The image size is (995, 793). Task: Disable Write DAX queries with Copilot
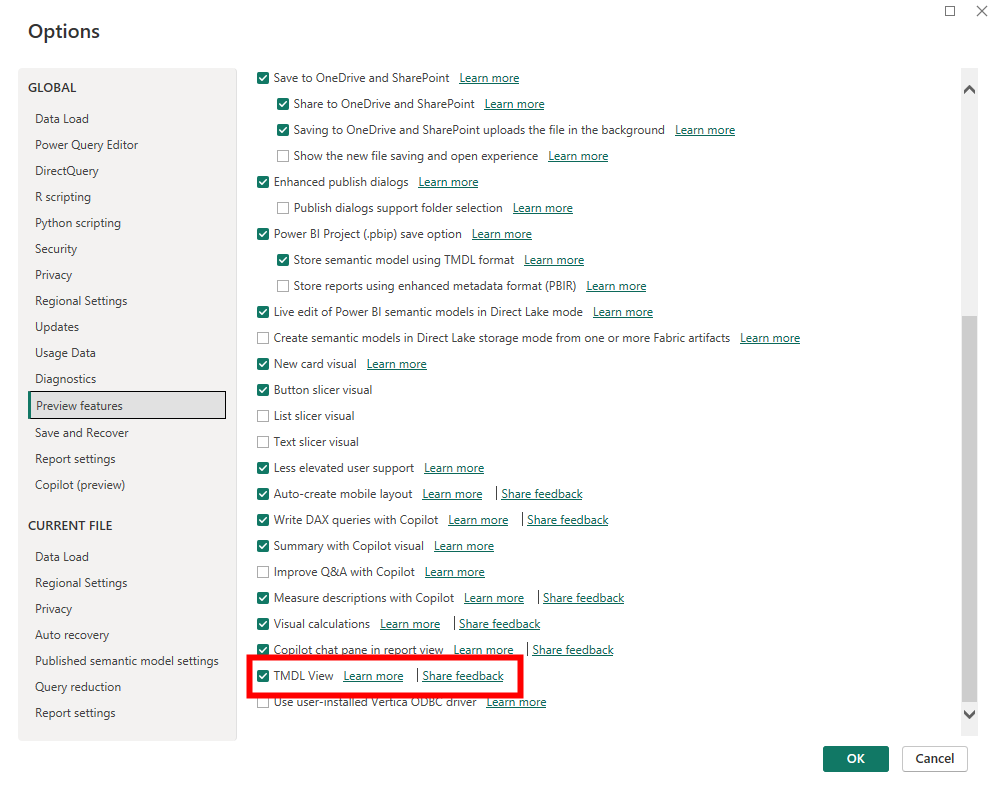pyautogui.click(x=262, y=519)
